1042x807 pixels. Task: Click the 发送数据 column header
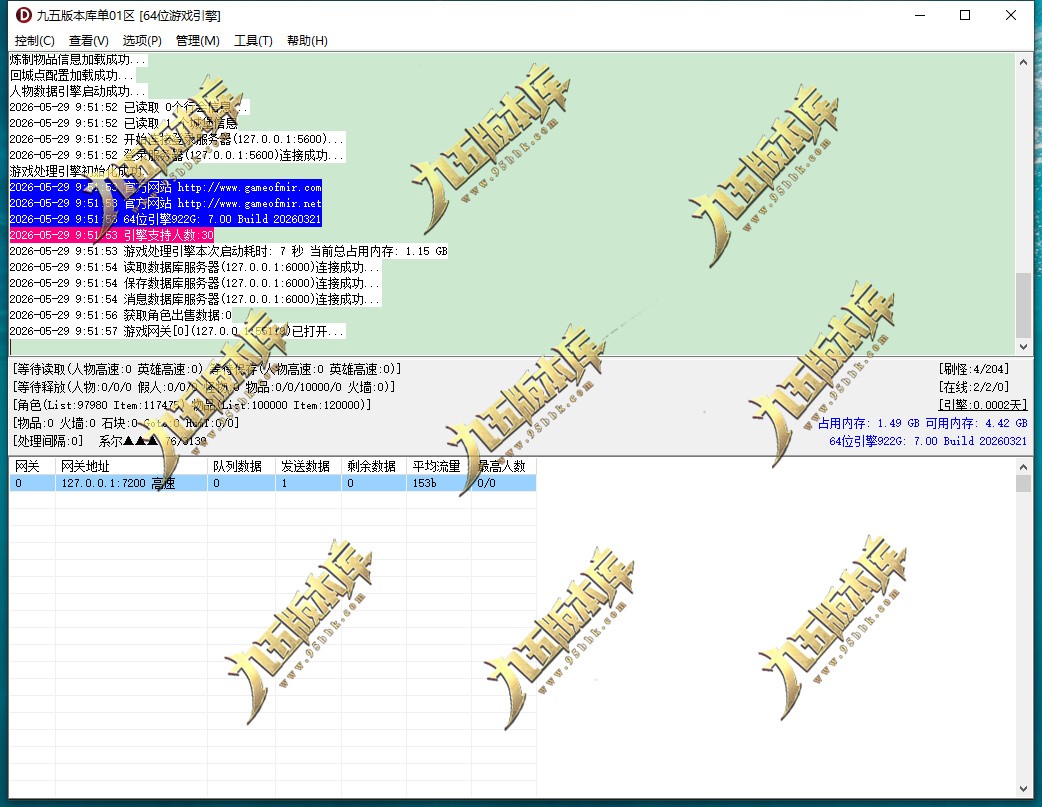(x=308, y=466)
